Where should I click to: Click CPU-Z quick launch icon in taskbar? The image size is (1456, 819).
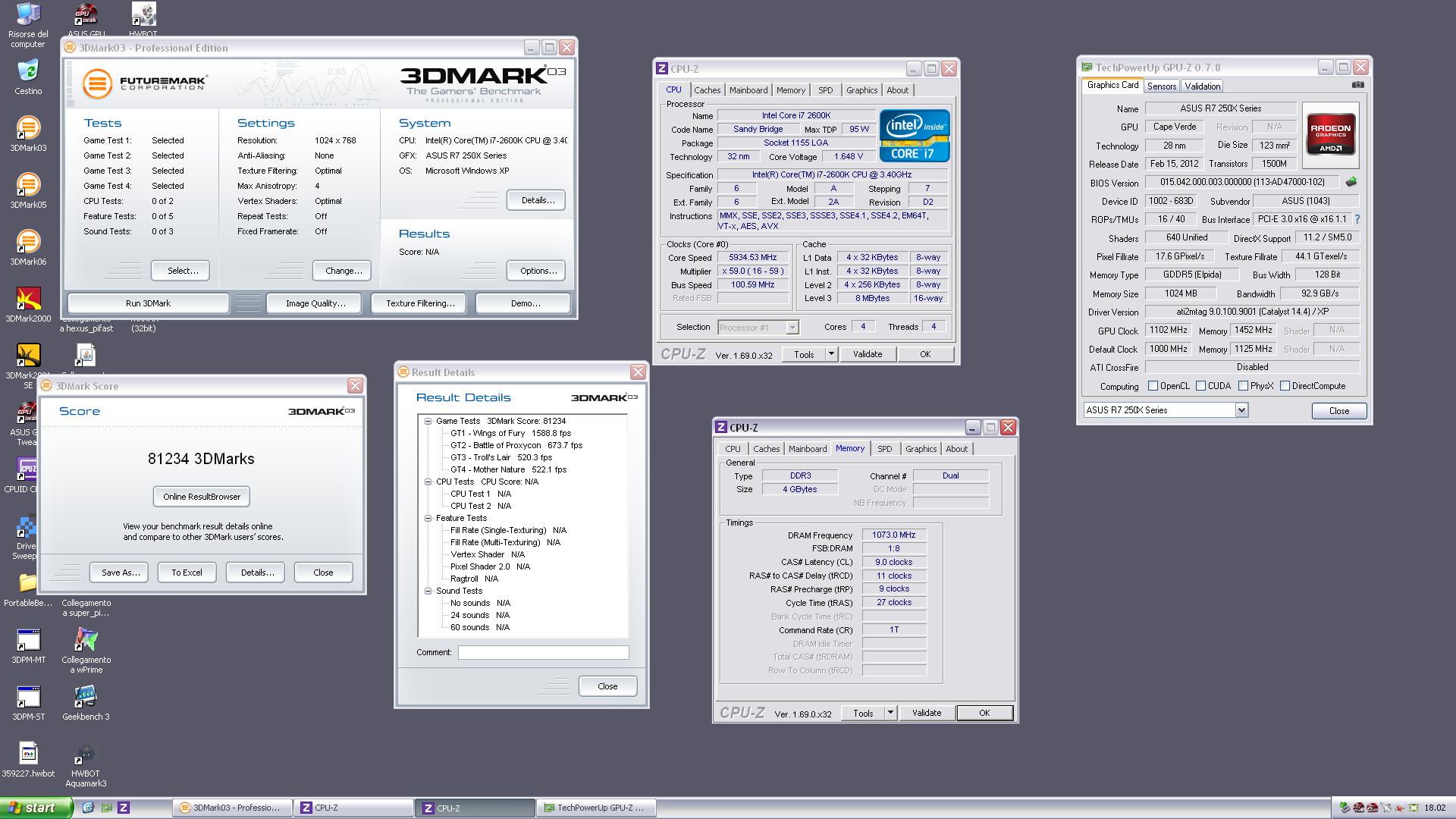[124, 808]
